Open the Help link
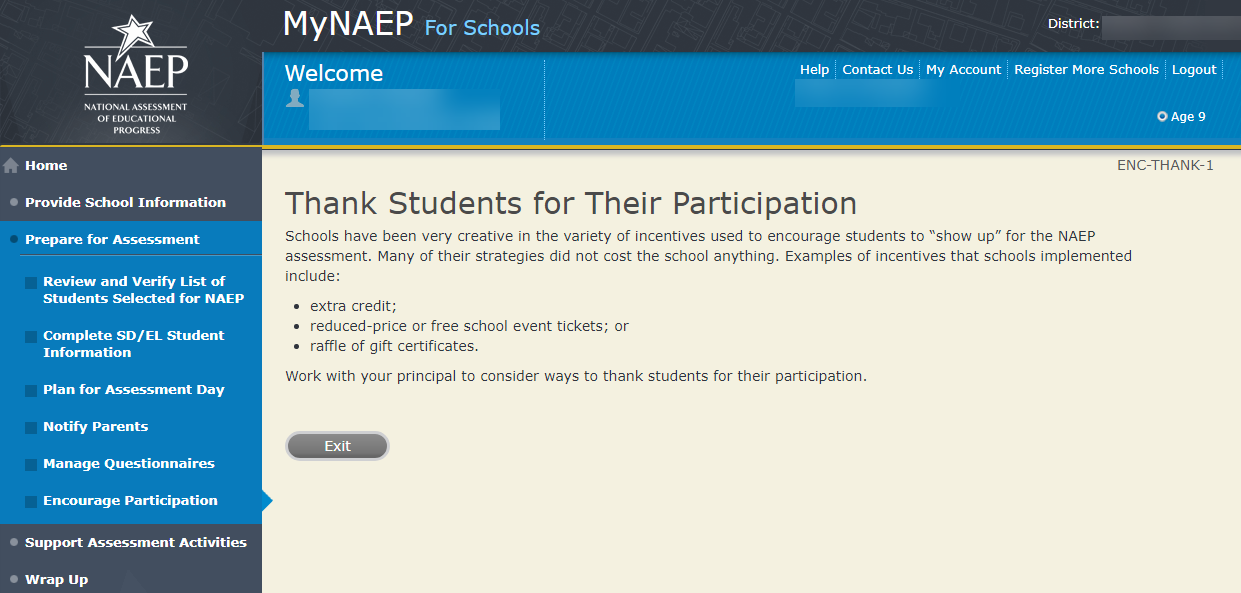 (x=814, y=70)
